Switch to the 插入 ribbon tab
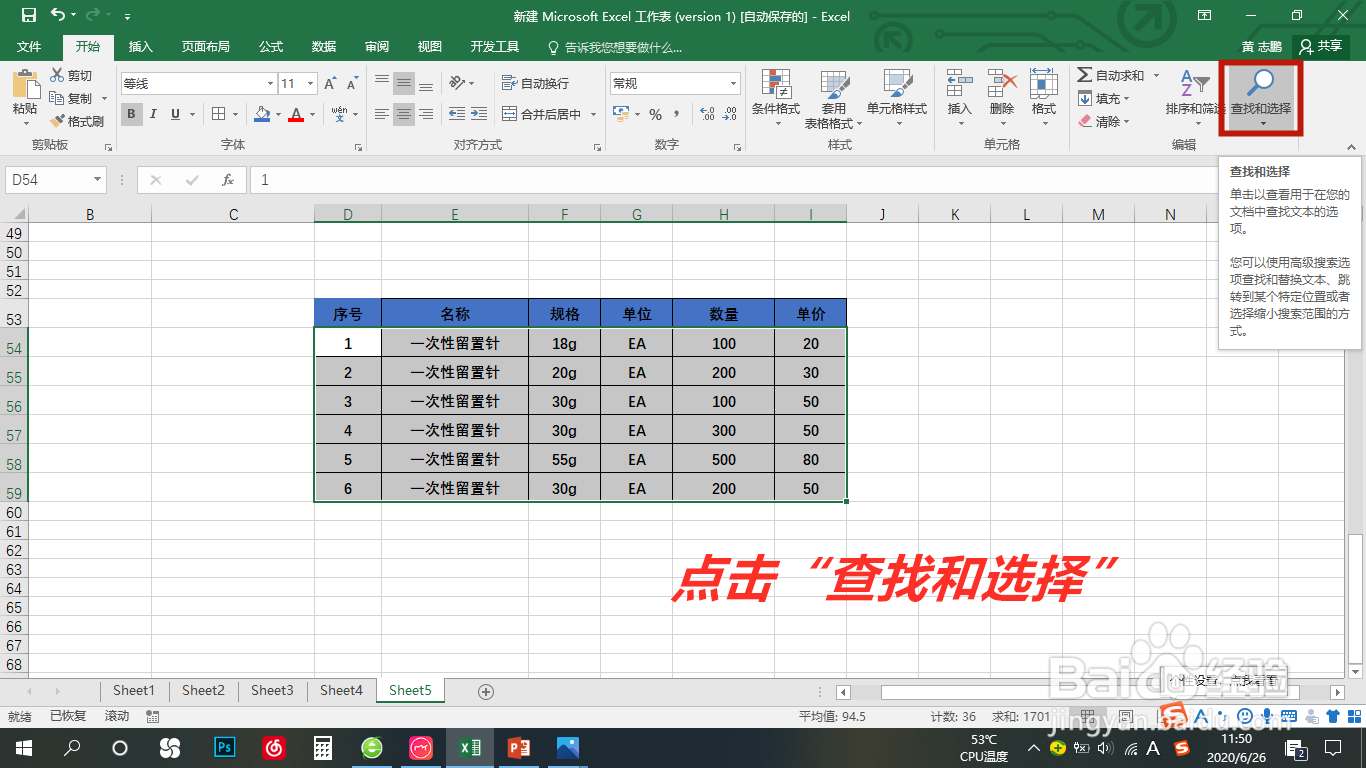1366x768 pixels. [x=140, y=46]
